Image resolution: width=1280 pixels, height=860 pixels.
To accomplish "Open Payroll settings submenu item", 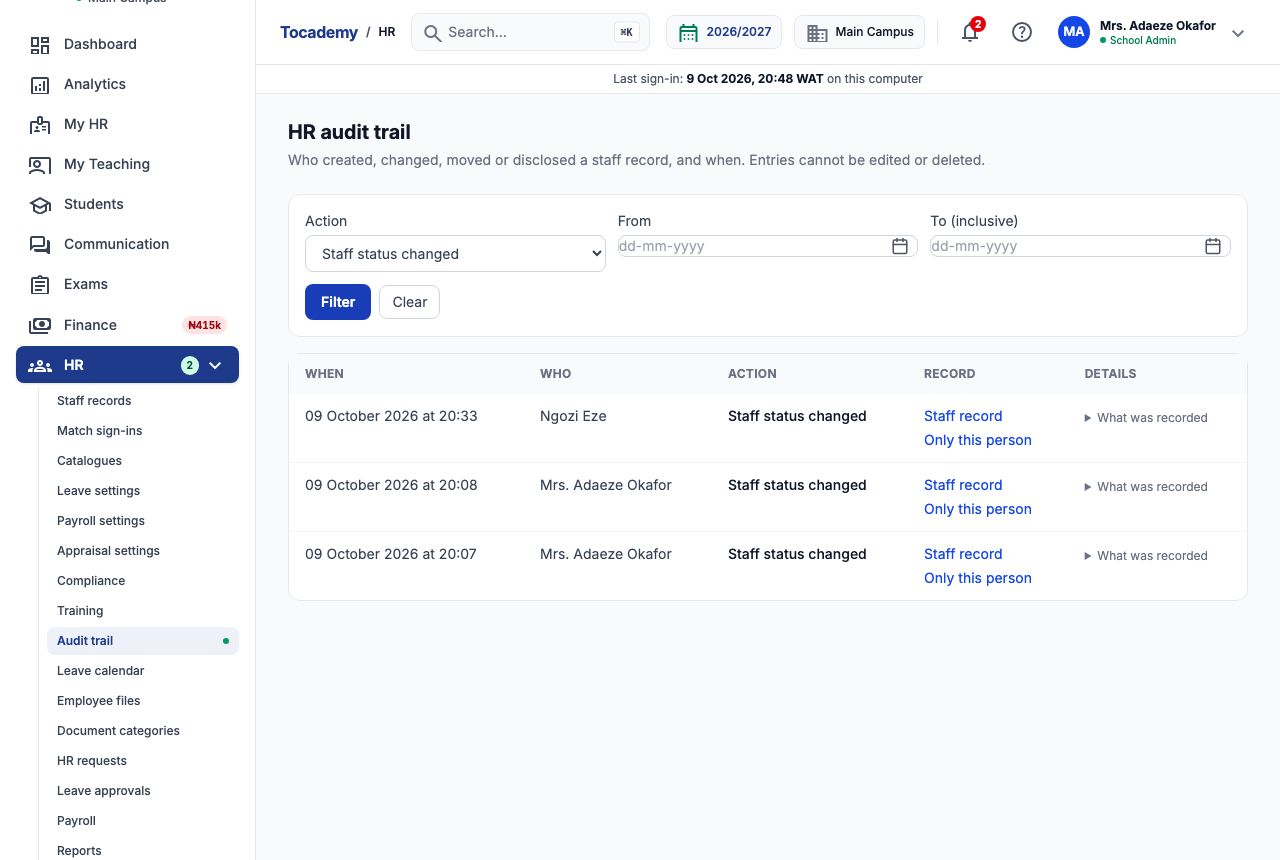I will tap(101, 521).
